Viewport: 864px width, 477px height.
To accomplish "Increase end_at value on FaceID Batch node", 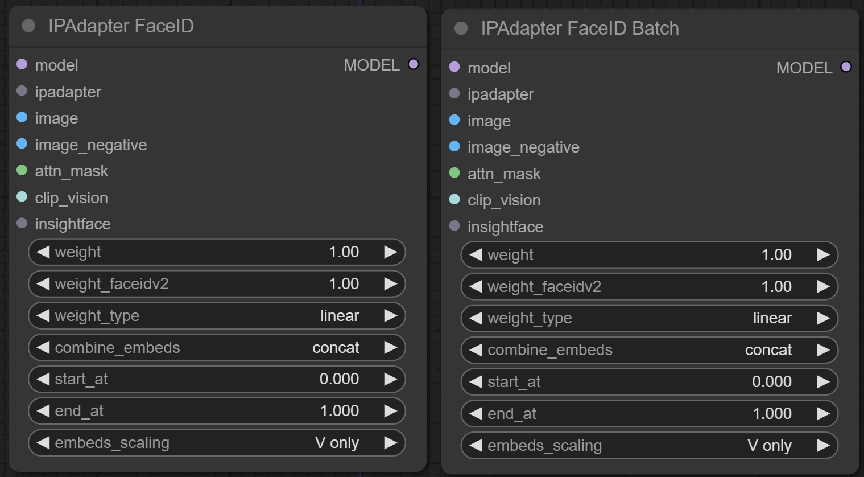I will 822,413.
